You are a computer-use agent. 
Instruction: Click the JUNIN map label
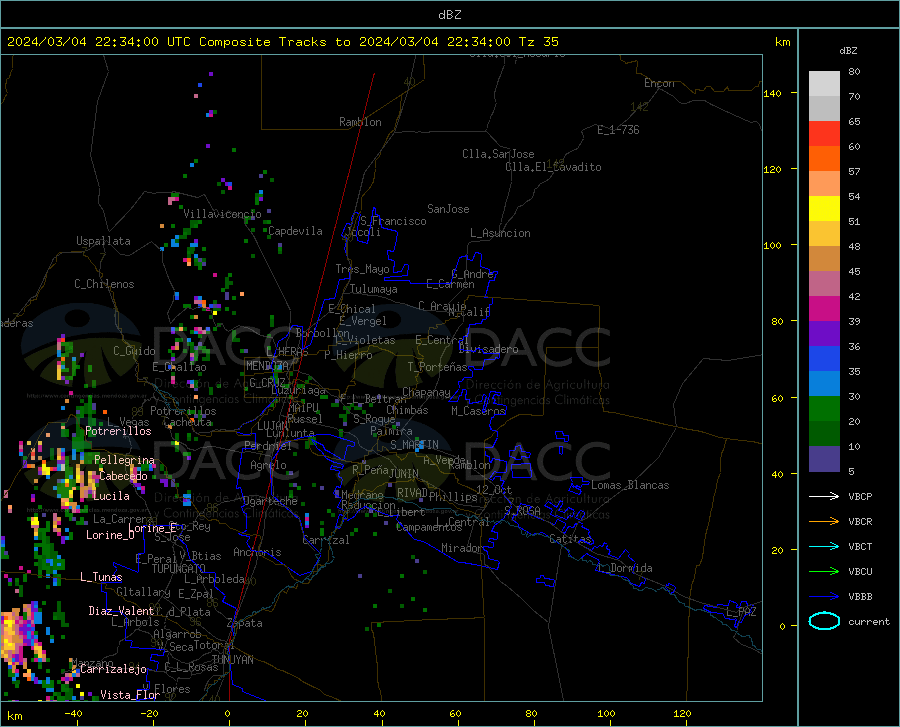click(x=404, y=474)
